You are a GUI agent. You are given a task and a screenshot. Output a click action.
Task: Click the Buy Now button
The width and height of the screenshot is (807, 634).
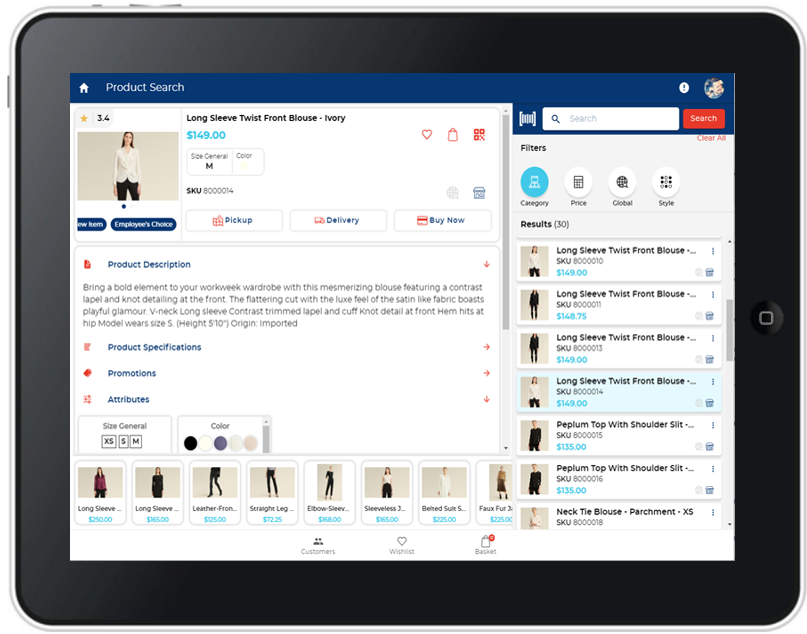pos(443,221)
